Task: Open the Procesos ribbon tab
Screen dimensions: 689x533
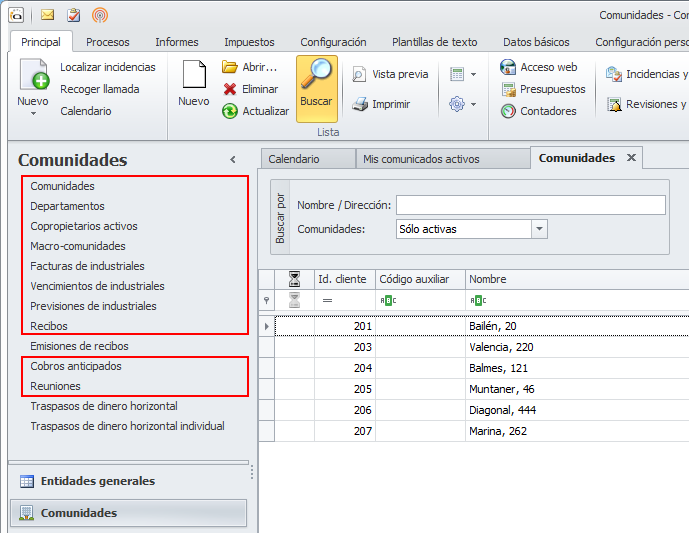Action: tap(108, 42)
